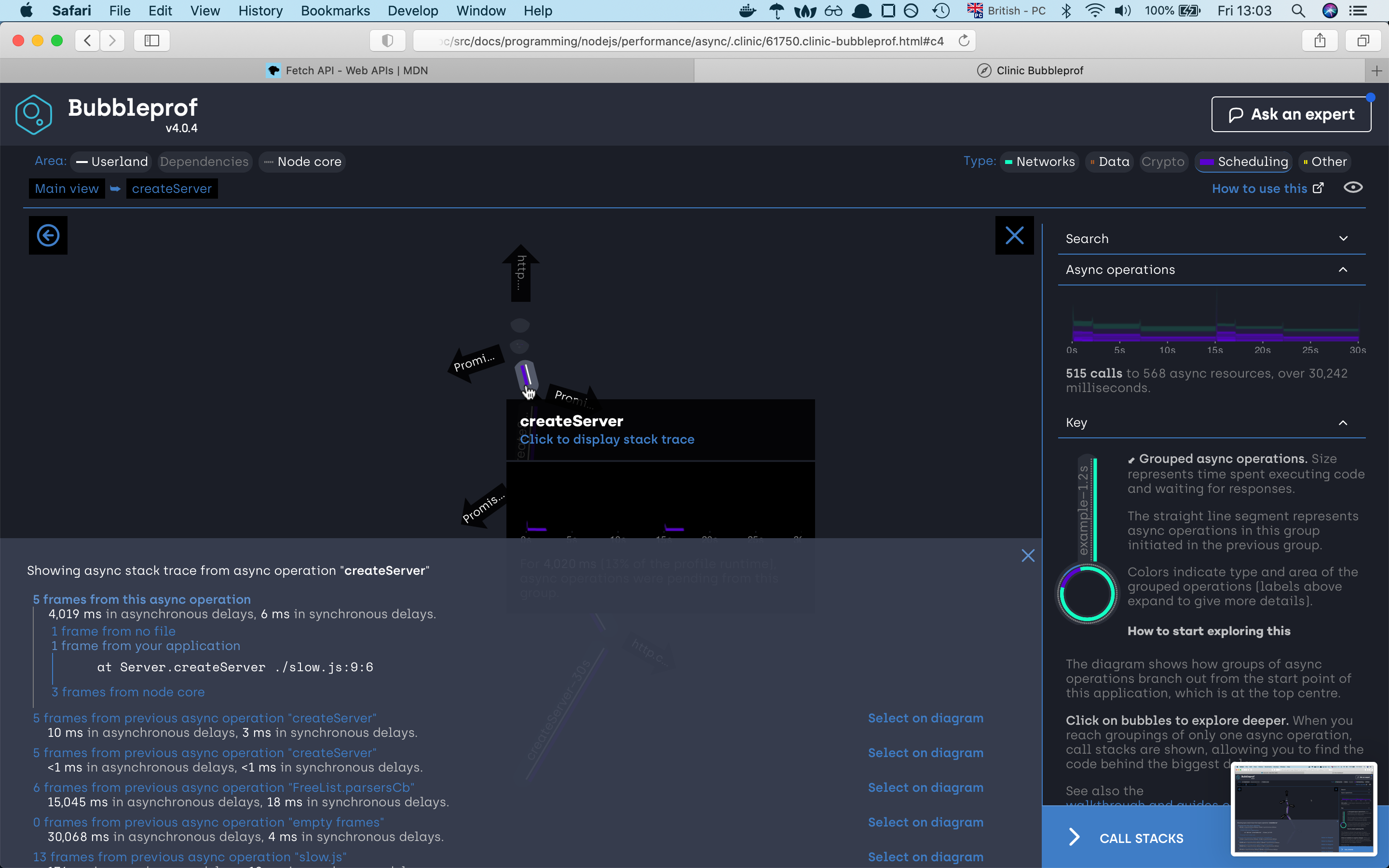Click the Bubbleprof hexagon logo
The width and height of the screenshot is (1389, 868).
pos(34,114)
